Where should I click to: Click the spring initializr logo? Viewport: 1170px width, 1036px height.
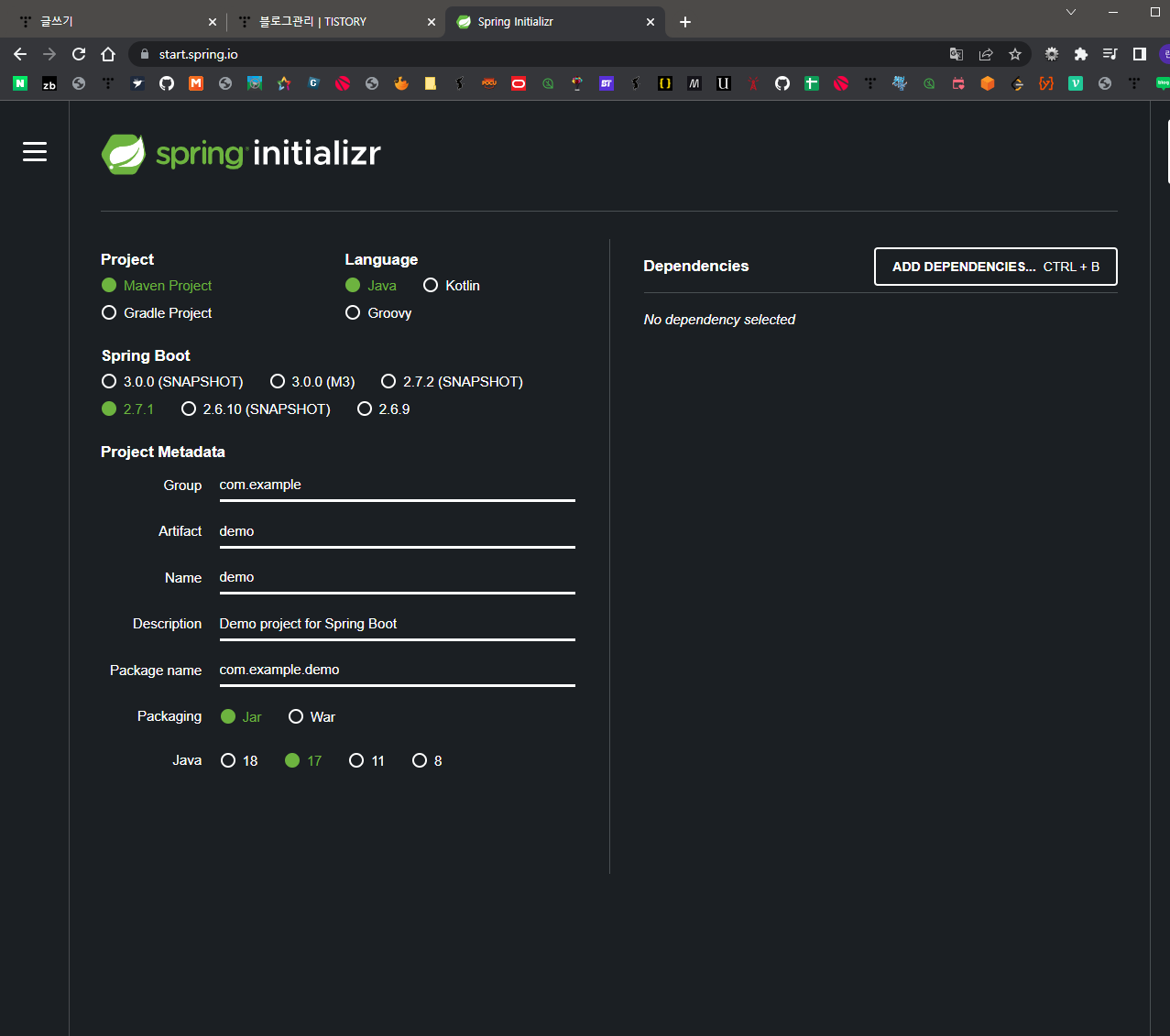click(x=241, y=153)
